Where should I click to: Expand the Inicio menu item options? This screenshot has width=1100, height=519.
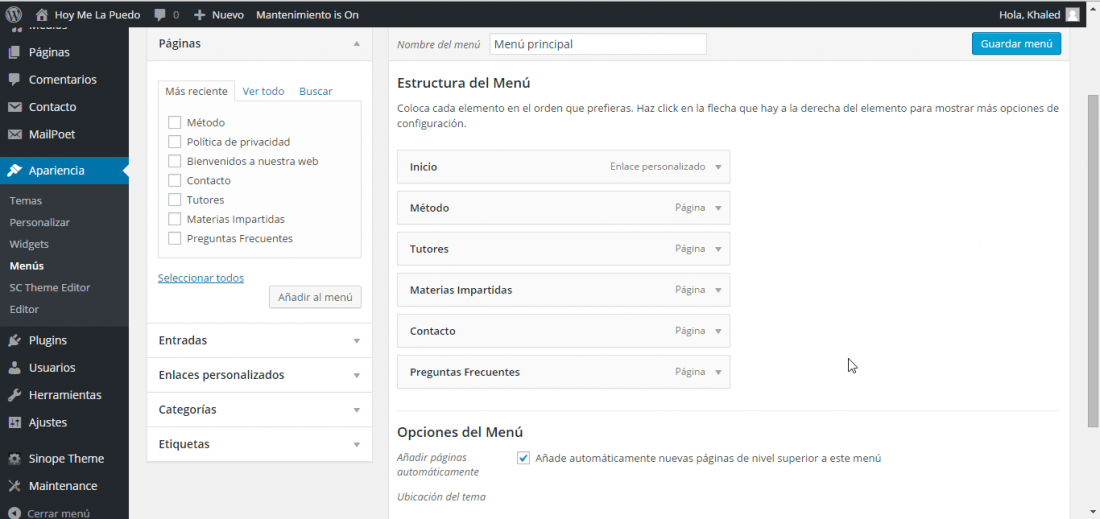coord(718,168)
